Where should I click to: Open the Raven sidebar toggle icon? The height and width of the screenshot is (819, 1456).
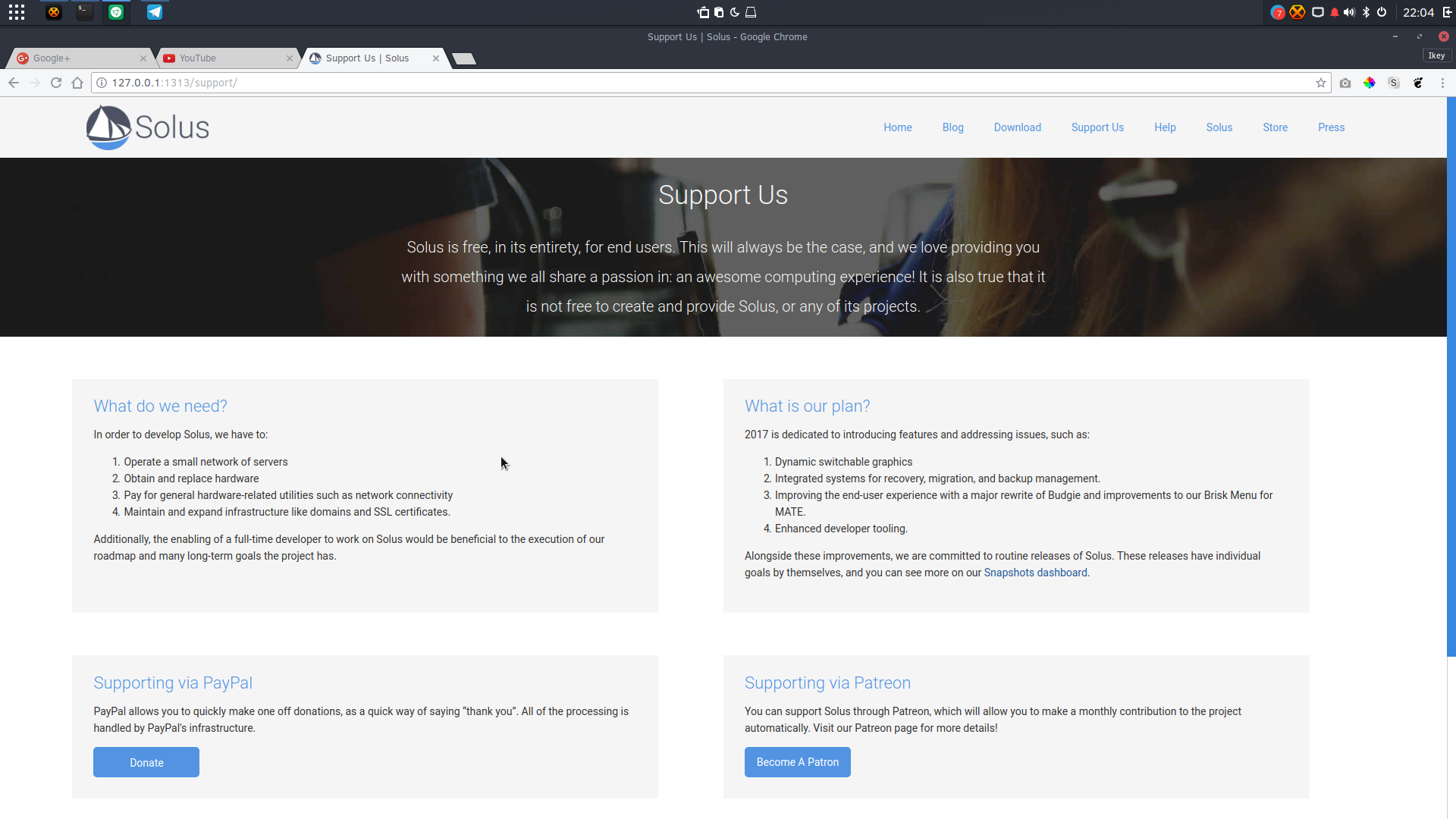coord(1447,12)
